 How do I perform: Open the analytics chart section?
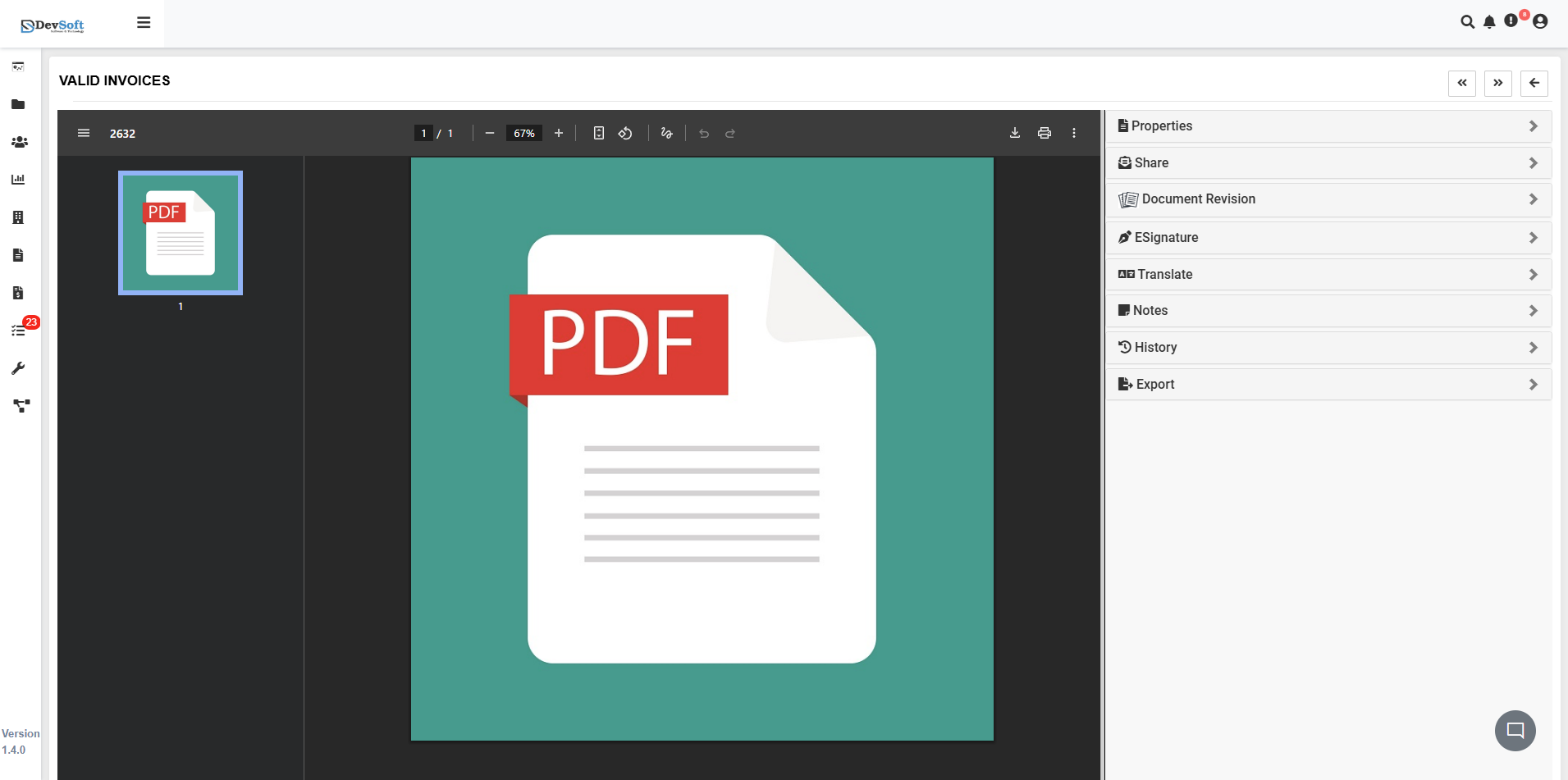(18, 179)
